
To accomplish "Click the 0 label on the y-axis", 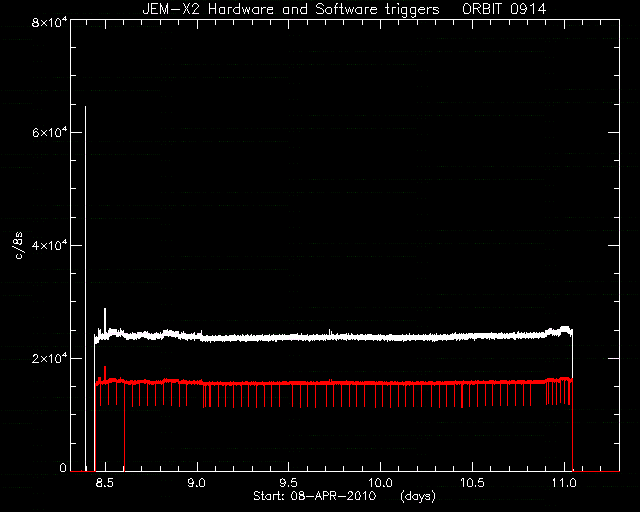I will 63,467.
